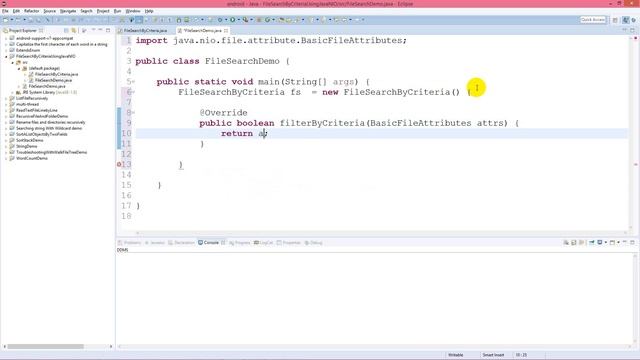Image resolution: width=640 pixels, height=360 pixels.
Task: Collapse the src folder
Action: point(13,62)
